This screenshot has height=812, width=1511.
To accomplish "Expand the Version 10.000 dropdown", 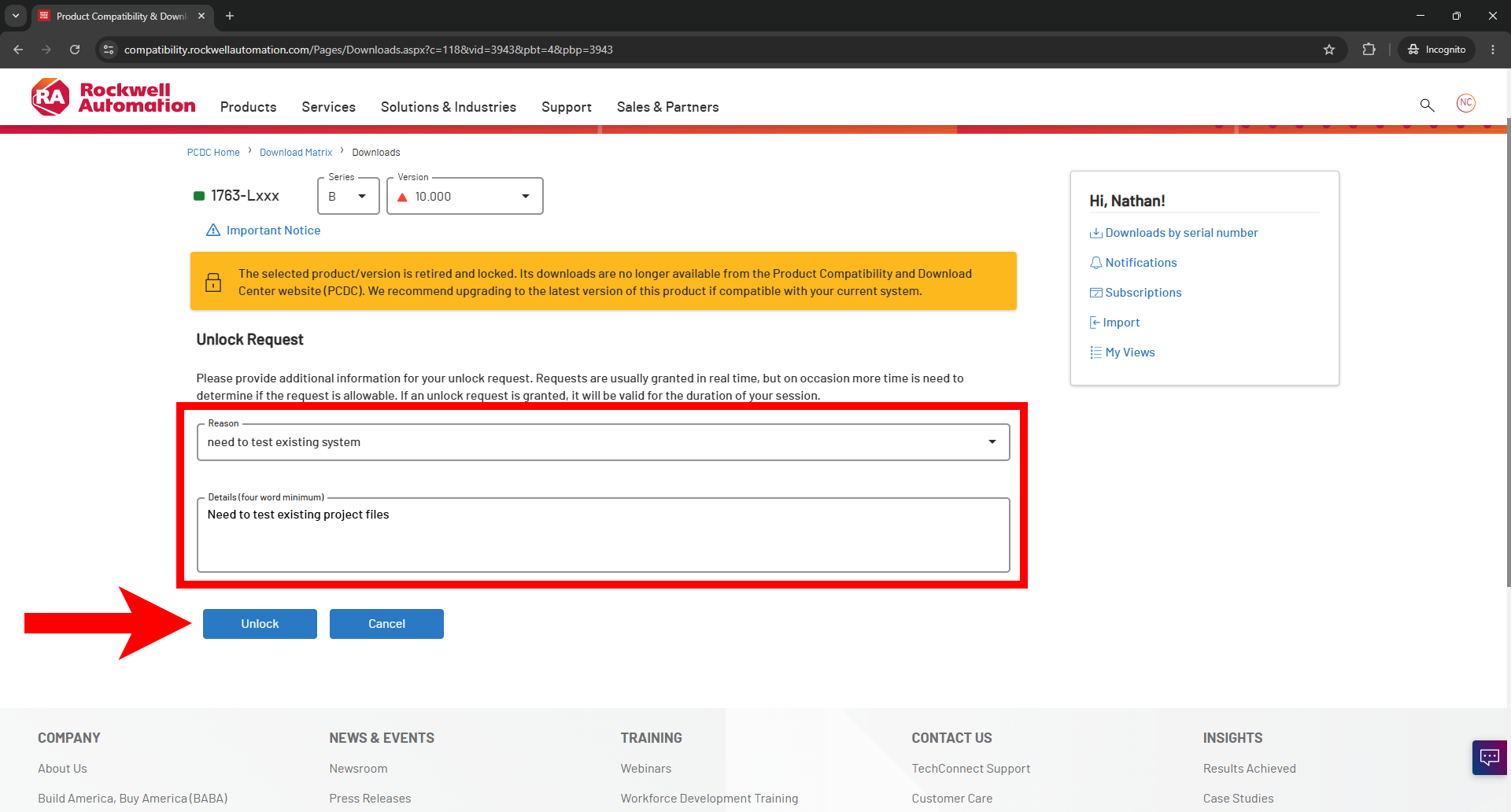I will [x=465, y=196].
